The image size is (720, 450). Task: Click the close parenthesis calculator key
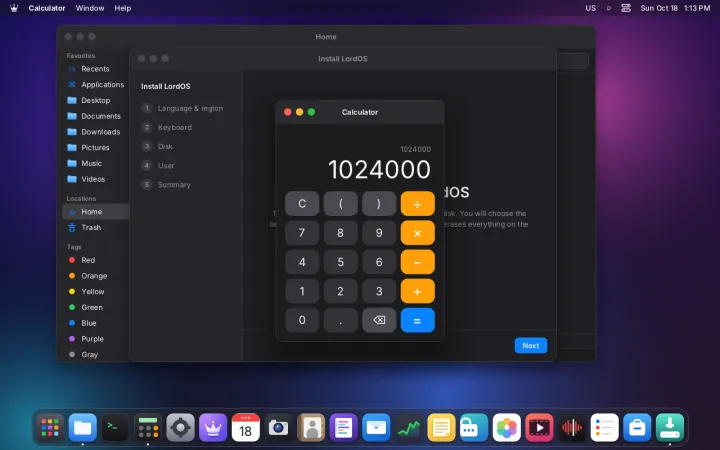379,203
